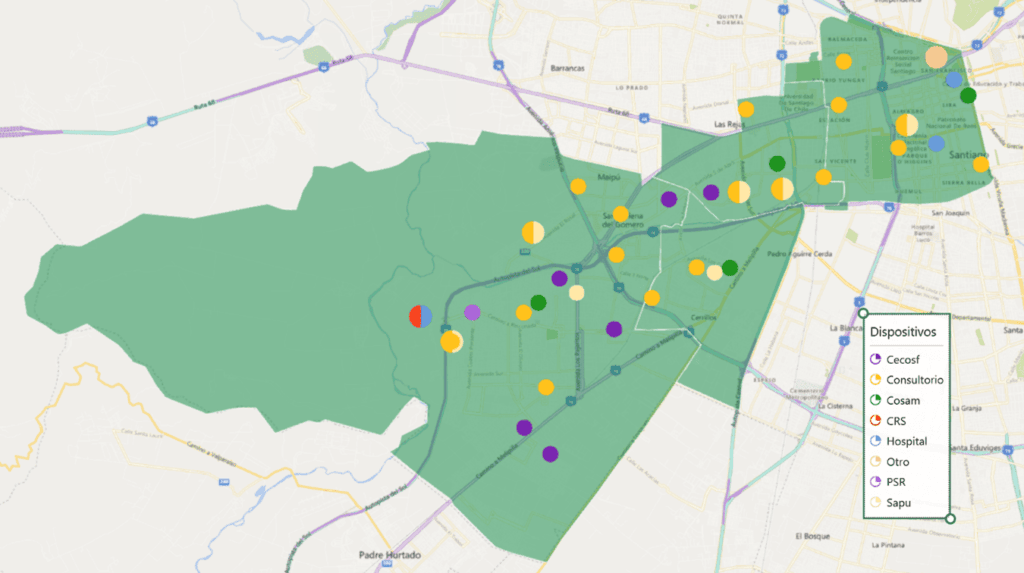This screenshot has width=1024, height=573.
Task: Click the Consultorio label in the legend
Action: pyautogui.click(x=914, y=380)
